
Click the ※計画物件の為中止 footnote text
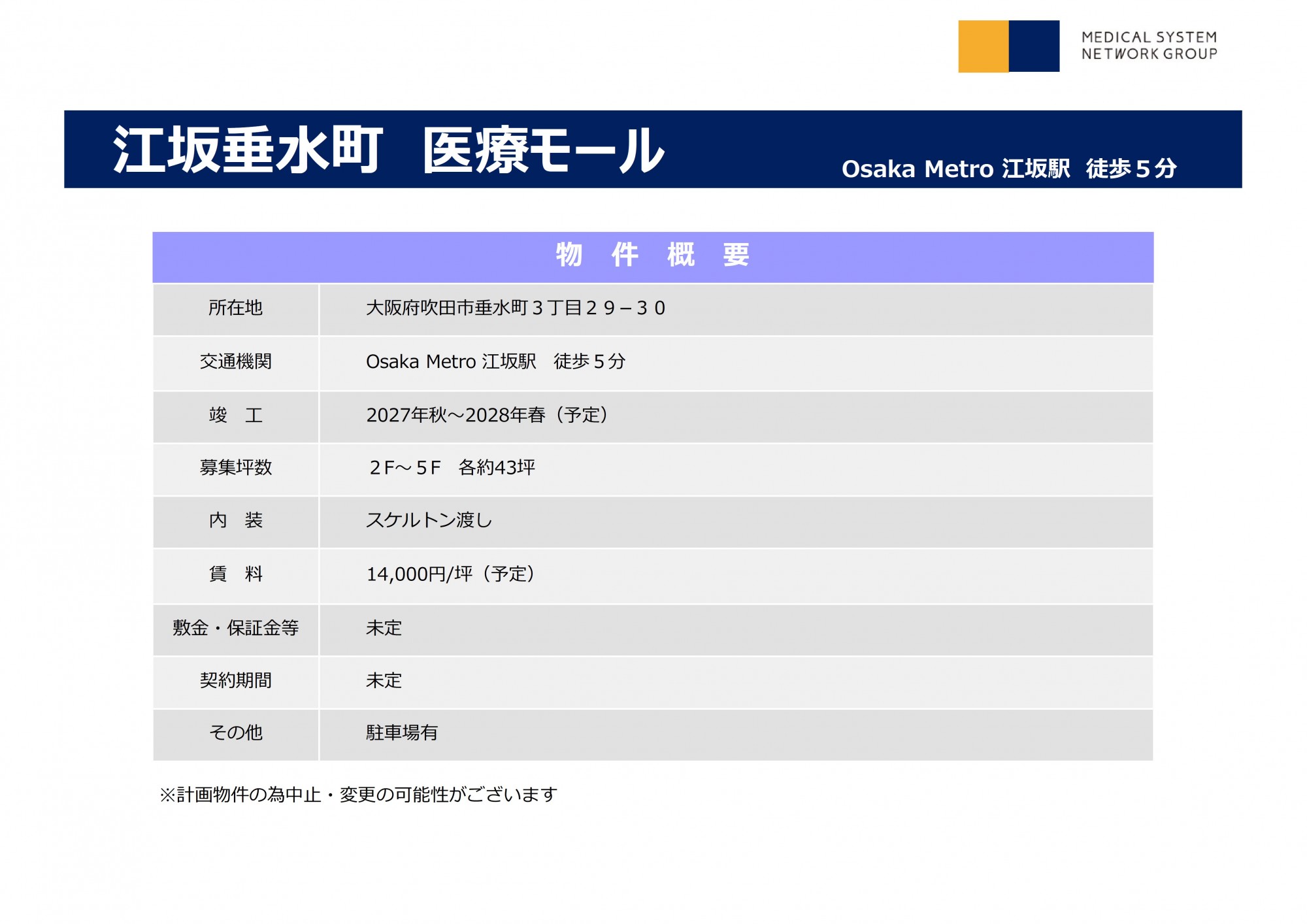[358, 795]
